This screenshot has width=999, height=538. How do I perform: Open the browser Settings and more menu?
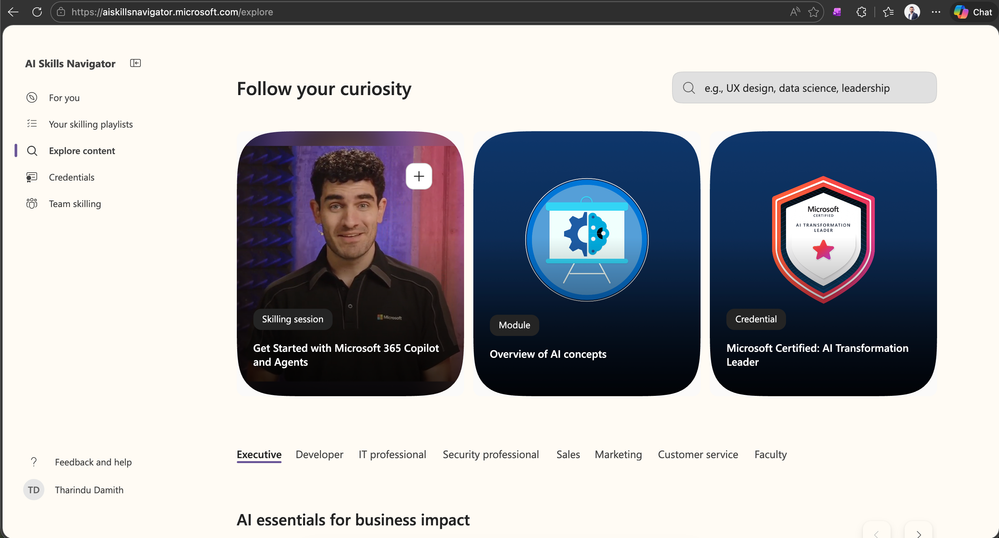936,12
